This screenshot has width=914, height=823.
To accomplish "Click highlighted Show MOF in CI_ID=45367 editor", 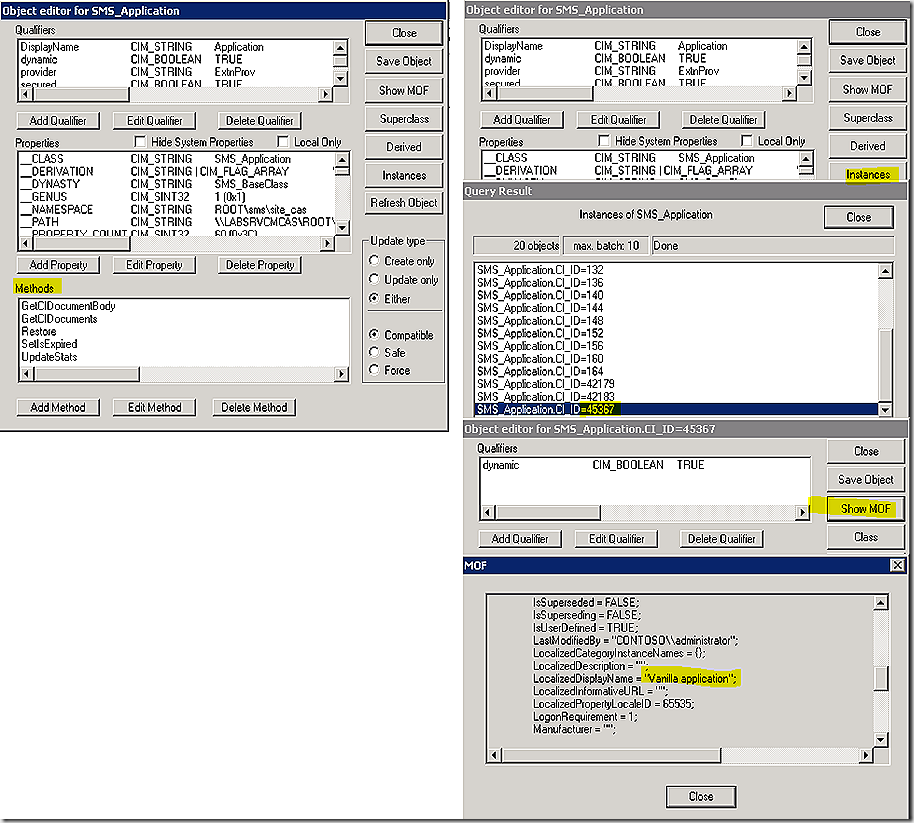I will 866,509.
